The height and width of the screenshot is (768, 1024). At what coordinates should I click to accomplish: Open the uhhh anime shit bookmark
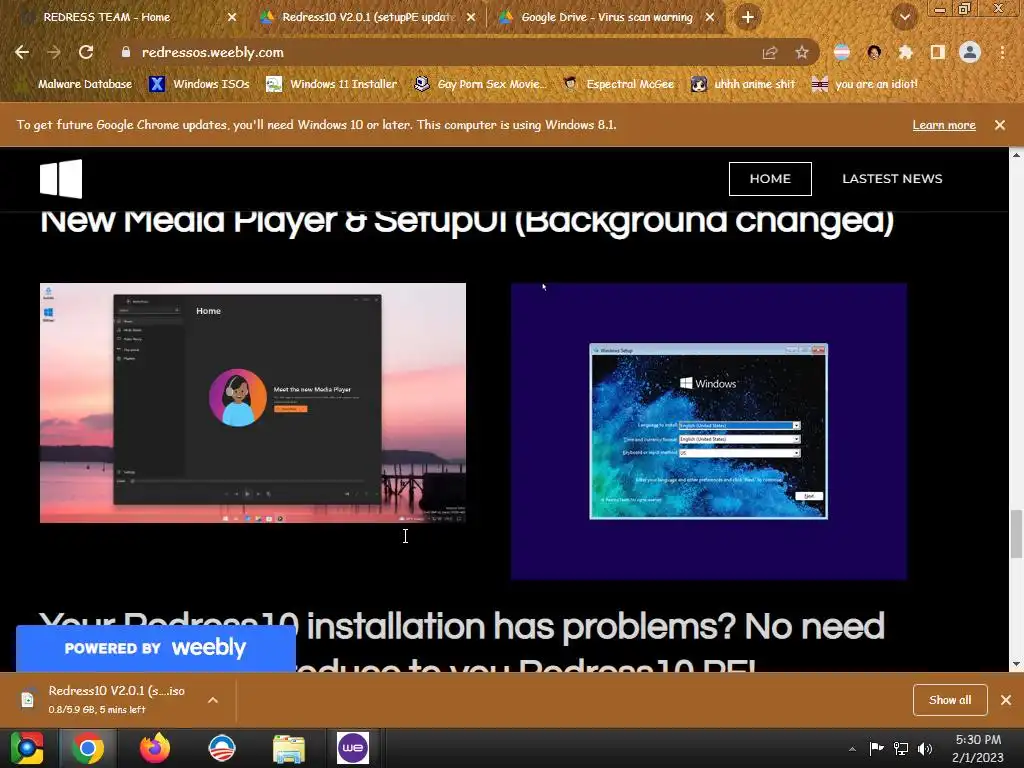744,84
